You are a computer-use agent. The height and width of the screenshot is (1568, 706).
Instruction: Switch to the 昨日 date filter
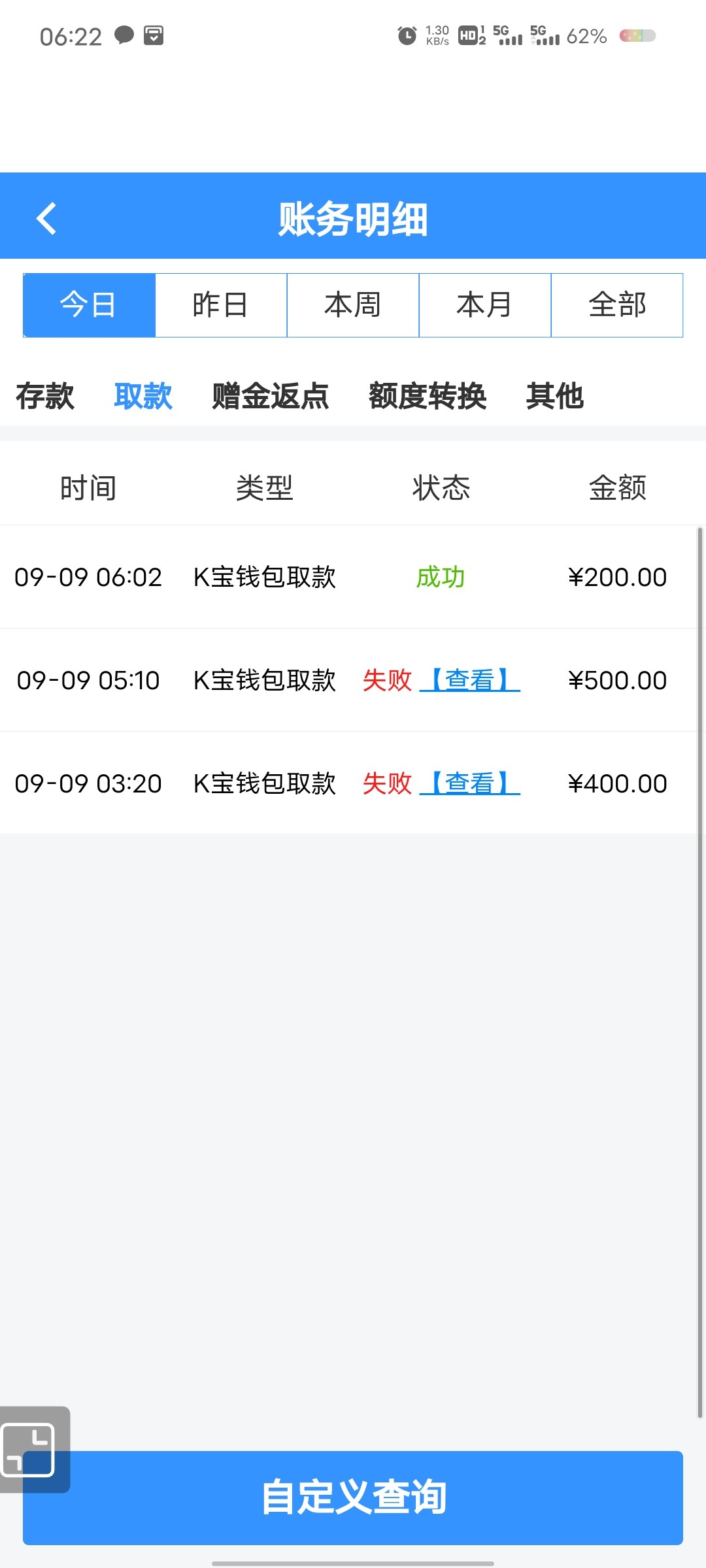coord(221,305)
